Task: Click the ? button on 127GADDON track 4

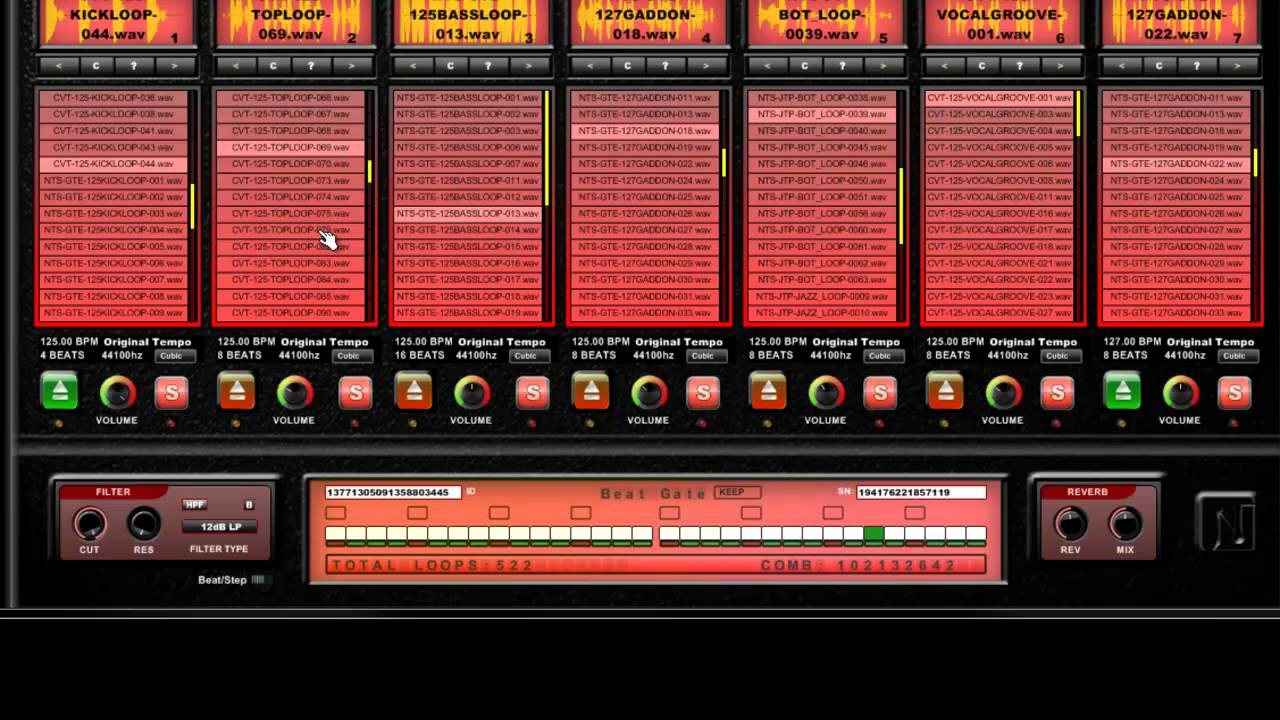Action: (665, 66)
